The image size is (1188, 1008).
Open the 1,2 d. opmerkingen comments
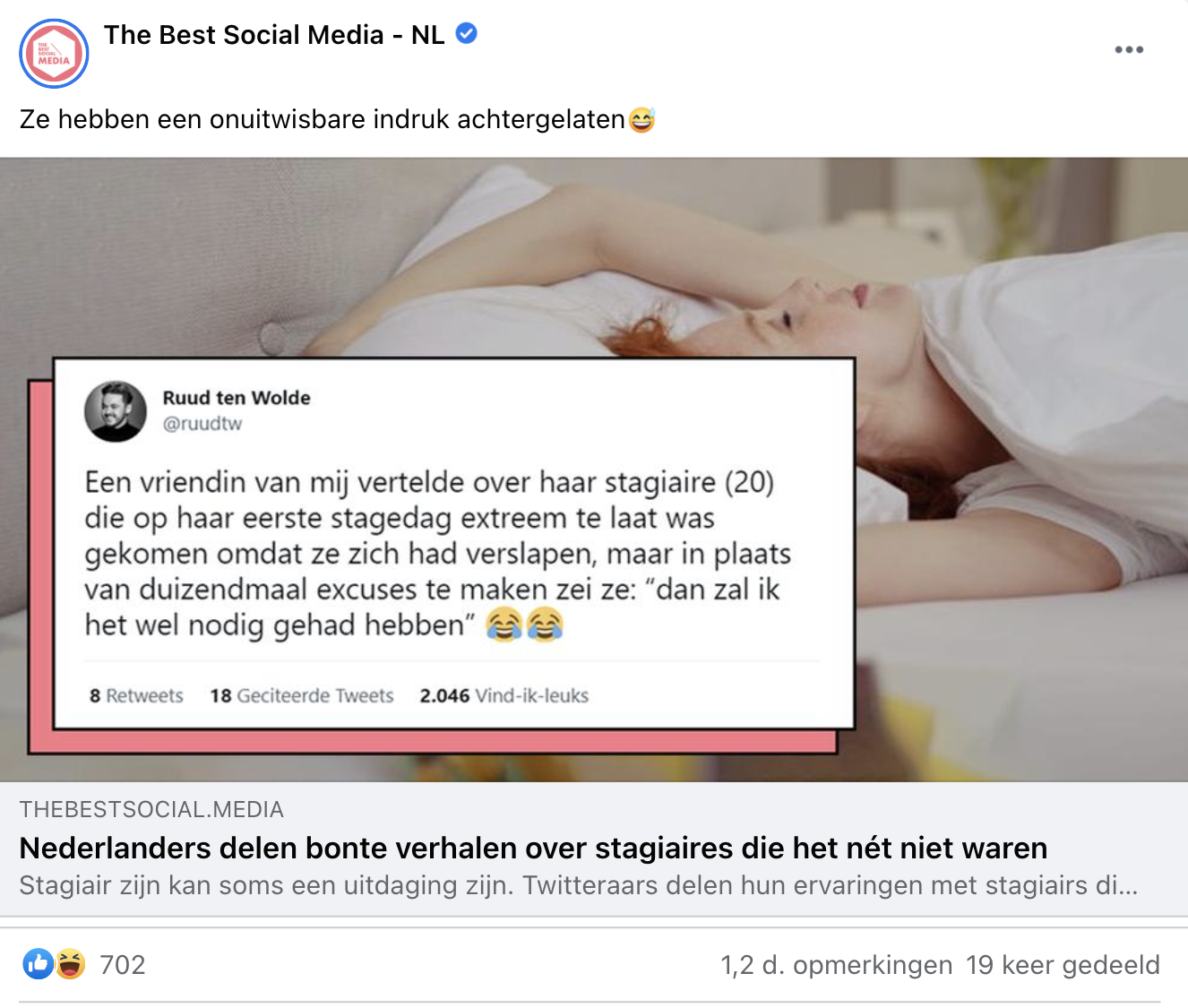pyautogui.click(x=837, y=965)
